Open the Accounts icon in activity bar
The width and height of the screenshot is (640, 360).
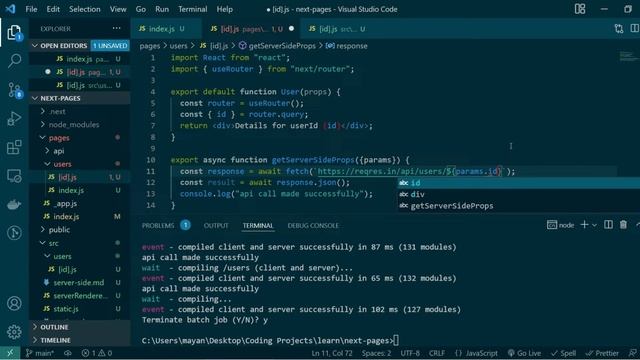pos(14,303)
